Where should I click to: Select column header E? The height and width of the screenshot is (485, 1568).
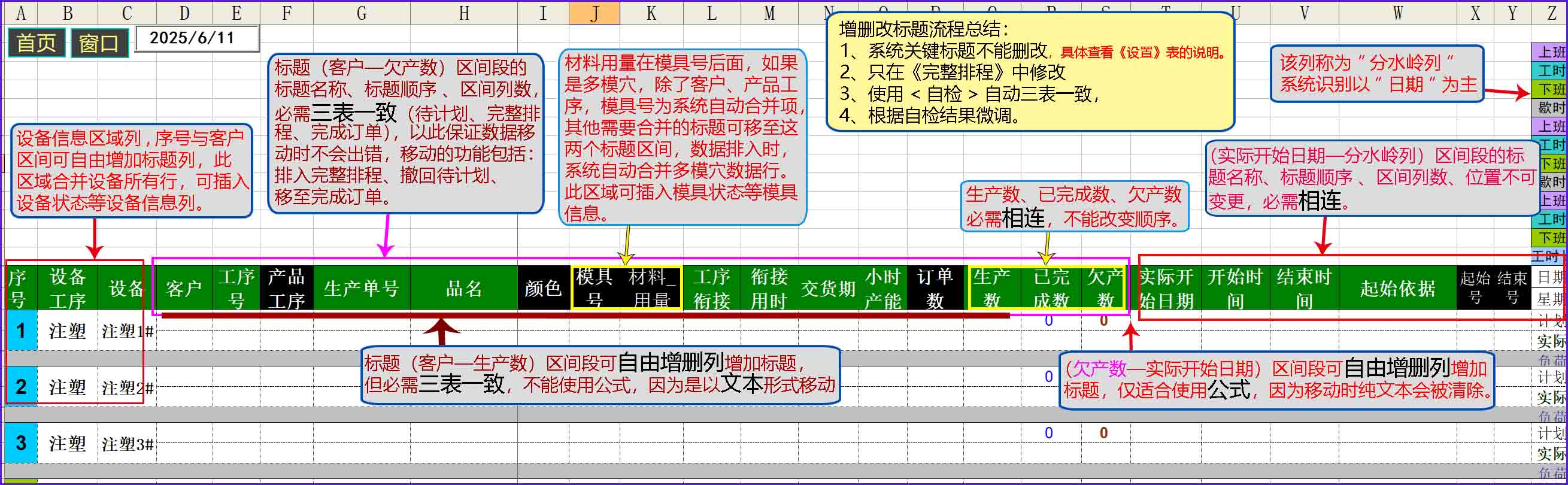(x=236, y=13)
